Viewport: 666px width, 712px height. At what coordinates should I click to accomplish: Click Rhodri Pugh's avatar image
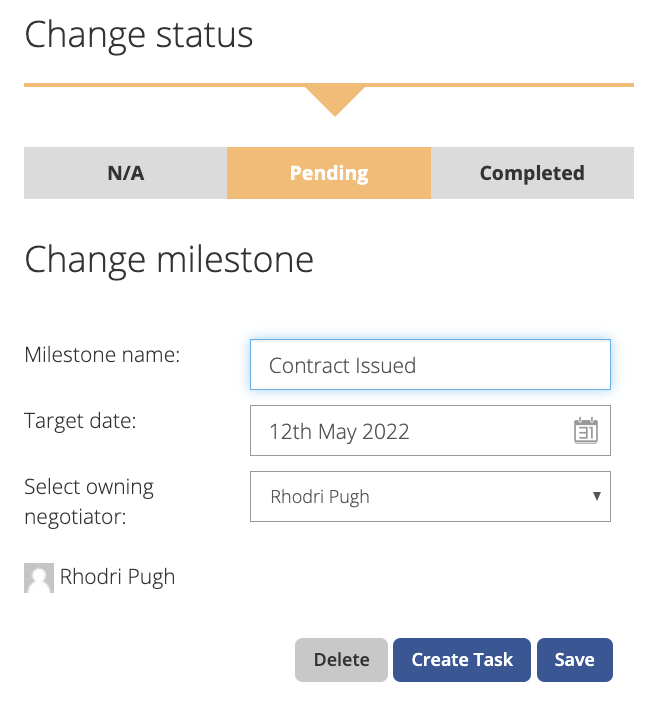[x=39, y=578]
